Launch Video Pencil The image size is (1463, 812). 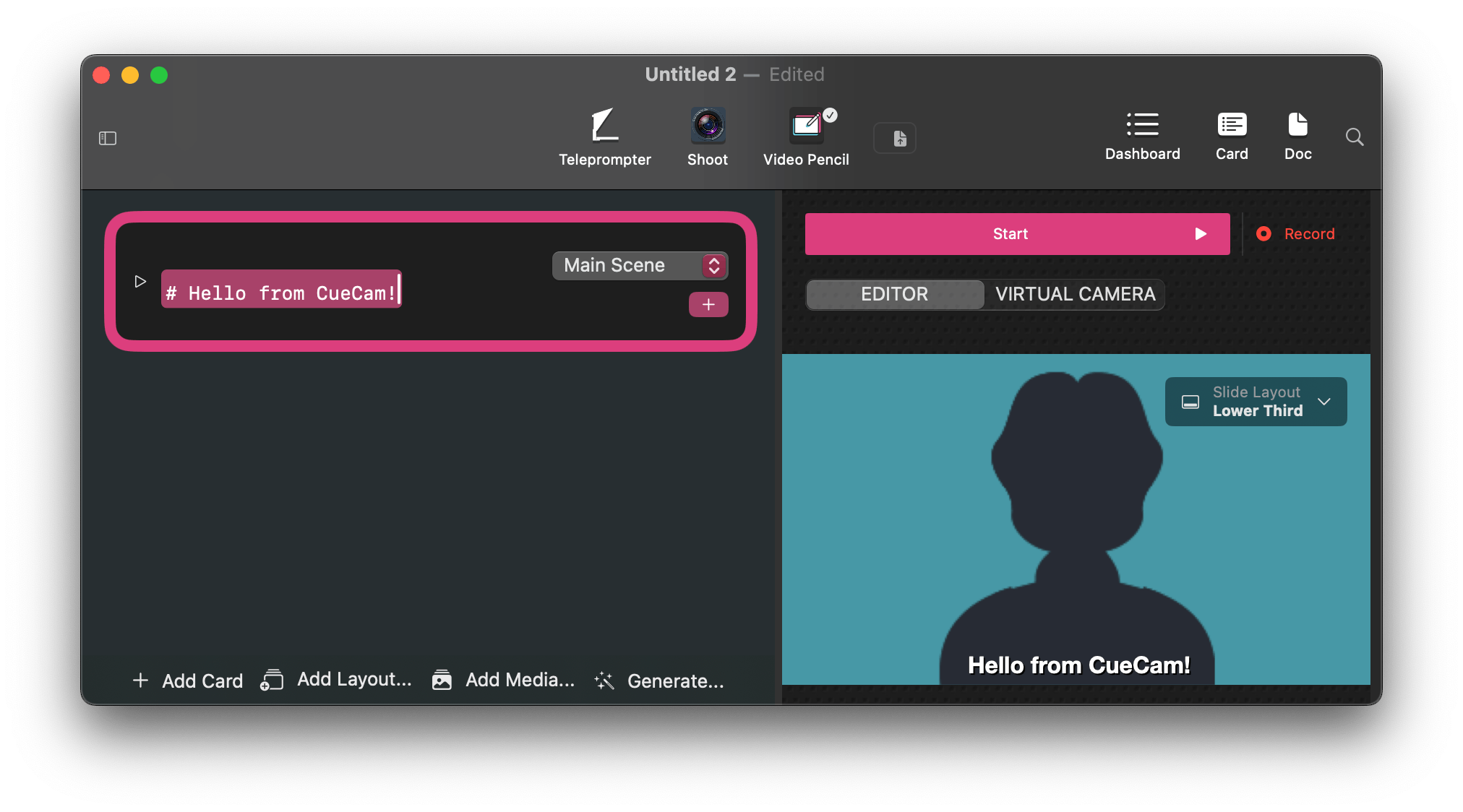coord(806,137)
